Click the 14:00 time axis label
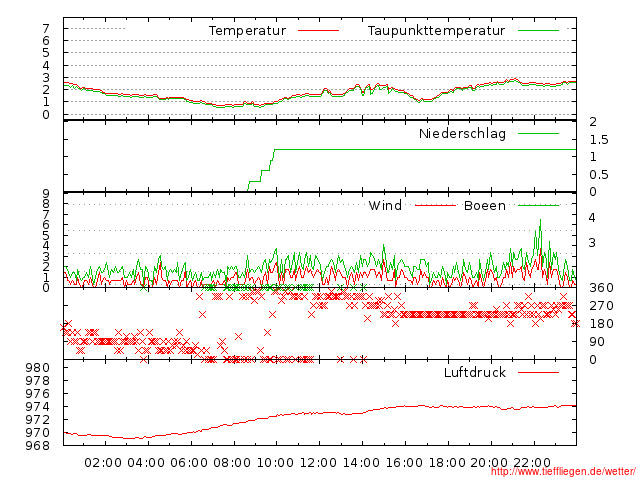 [x=361, y=463]
